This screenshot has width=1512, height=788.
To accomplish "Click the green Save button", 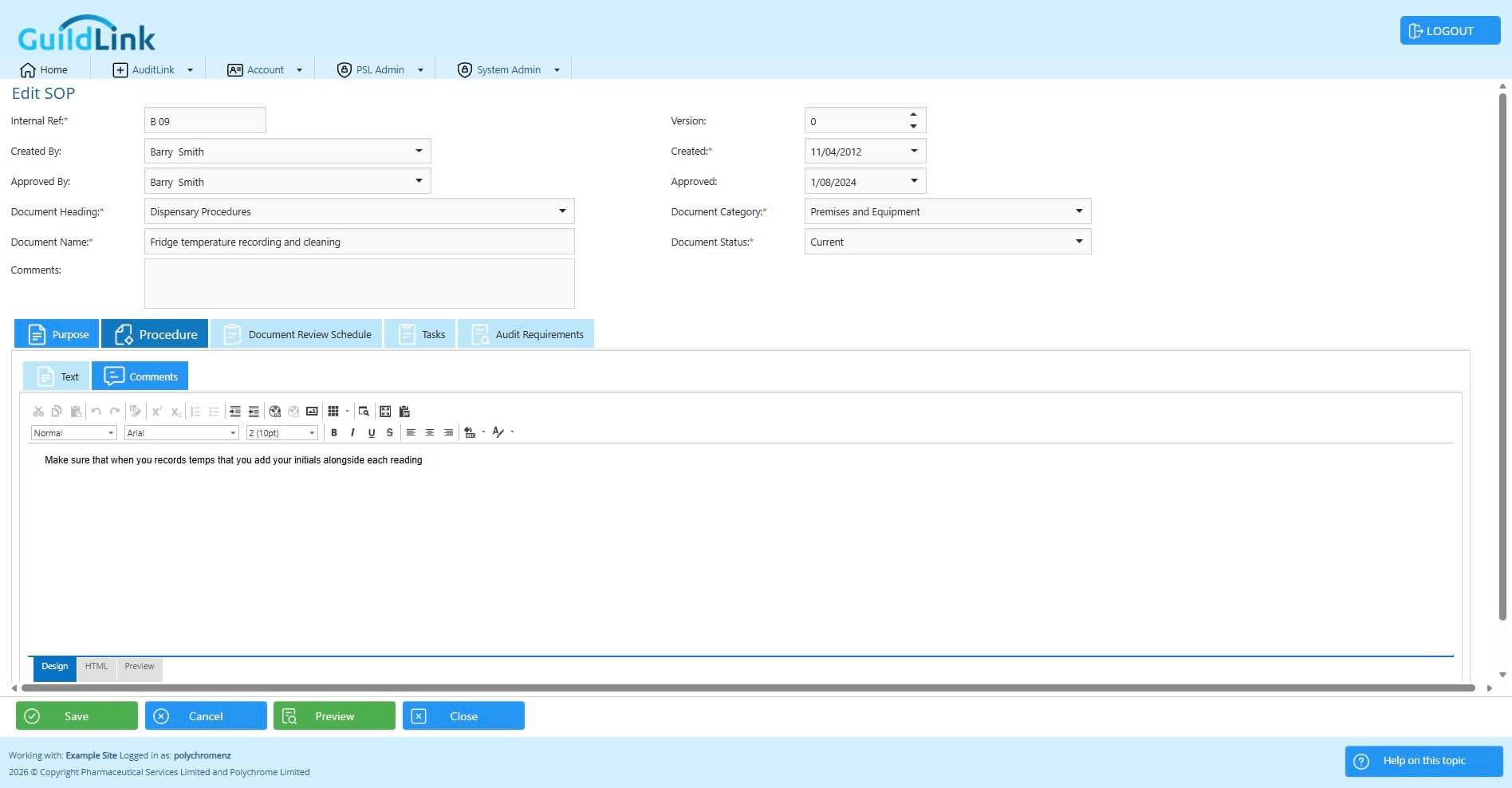I will (77, 716).
